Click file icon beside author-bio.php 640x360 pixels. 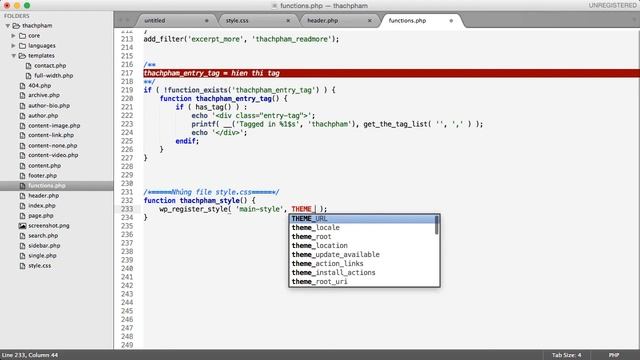coord(22,106)
